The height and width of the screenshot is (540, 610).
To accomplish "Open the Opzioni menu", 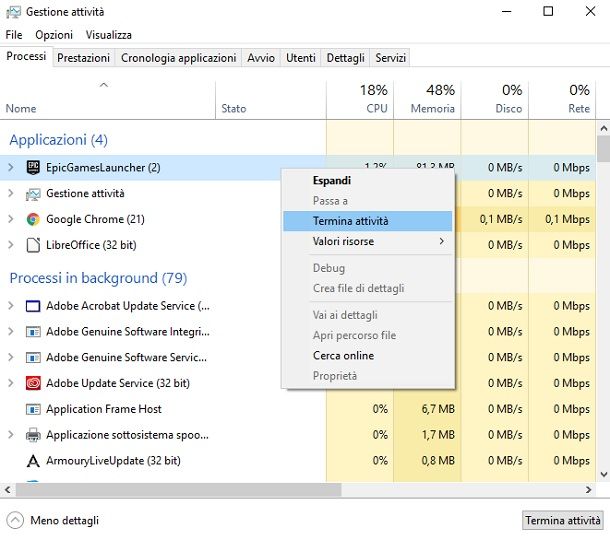I will [54, 35].
